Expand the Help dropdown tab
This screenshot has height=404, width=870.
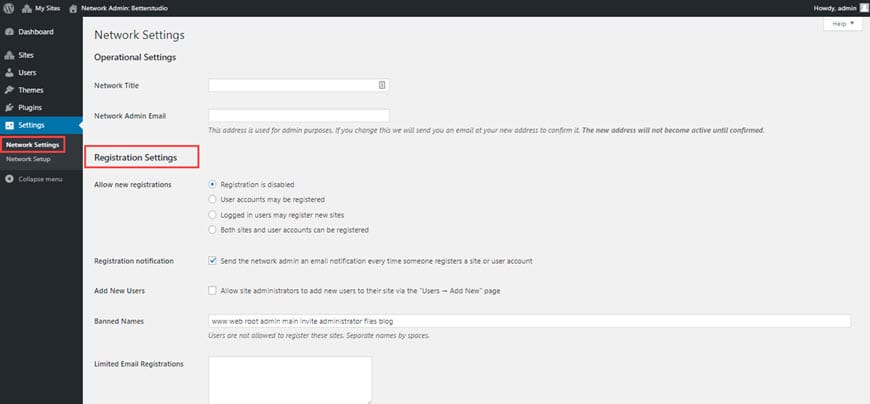[843, 24]
